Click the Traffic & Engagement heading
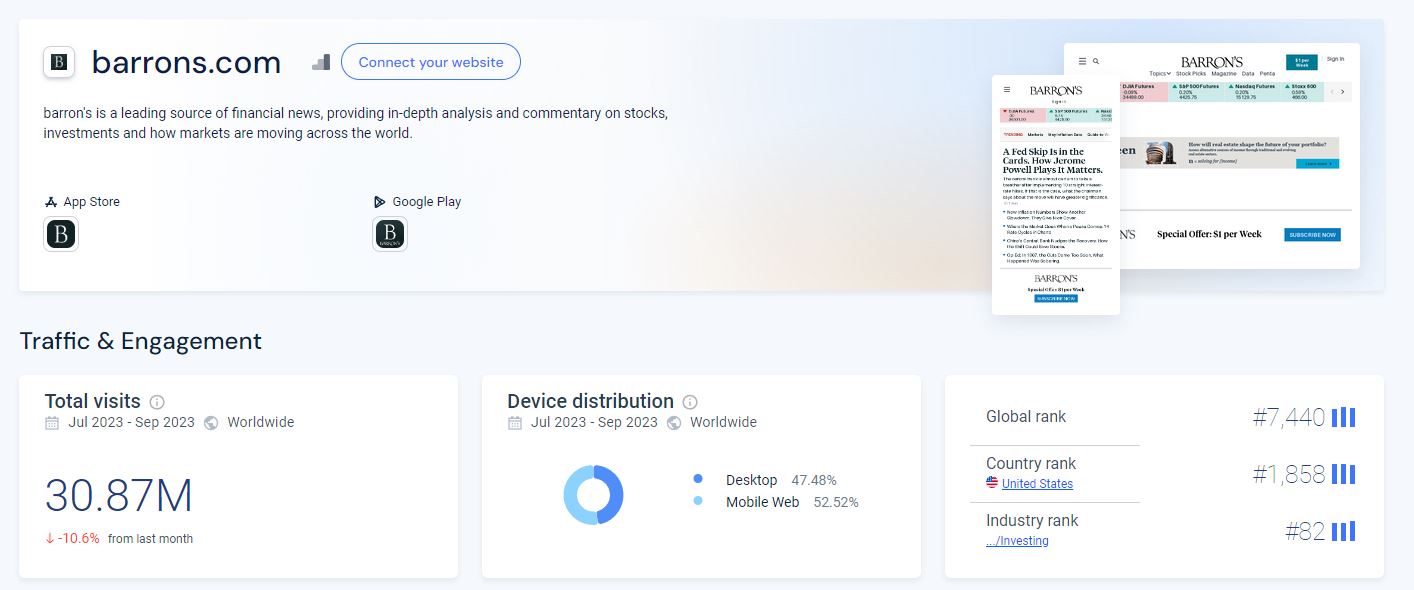Image resolution: width=1414 pixels, height=590 pixels. (141, 341)
